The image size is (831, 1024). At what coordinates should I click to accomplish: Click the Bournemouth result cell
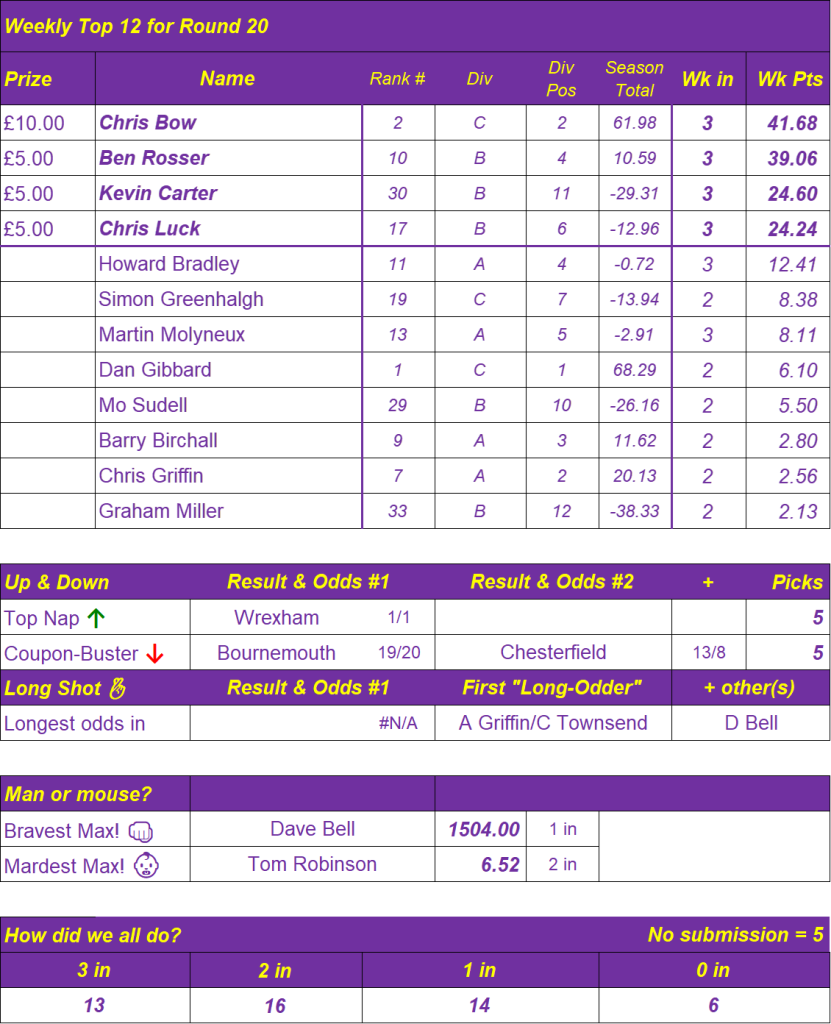[276, 652]
